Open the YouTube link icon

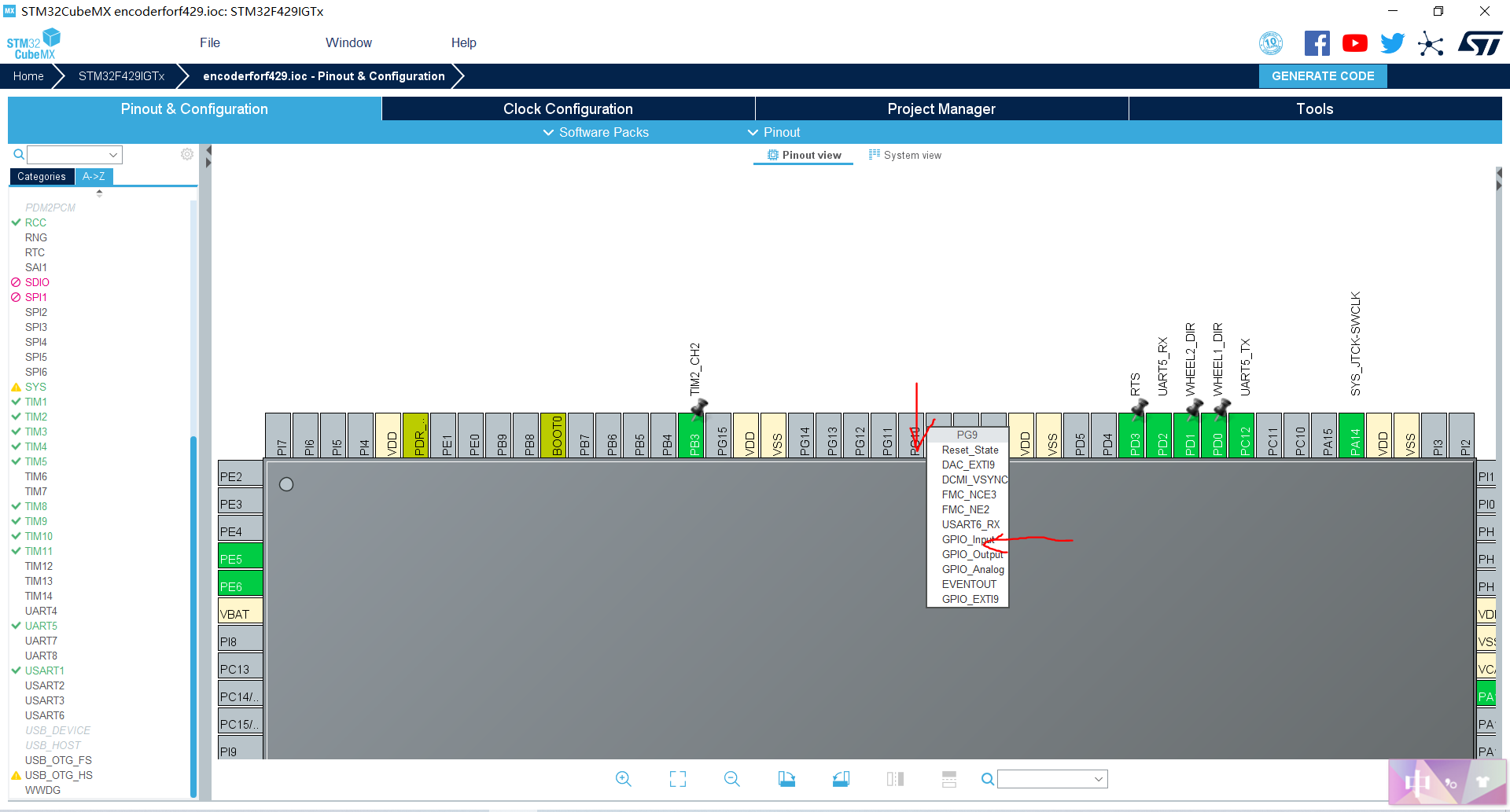click(x=1354, y=43)
